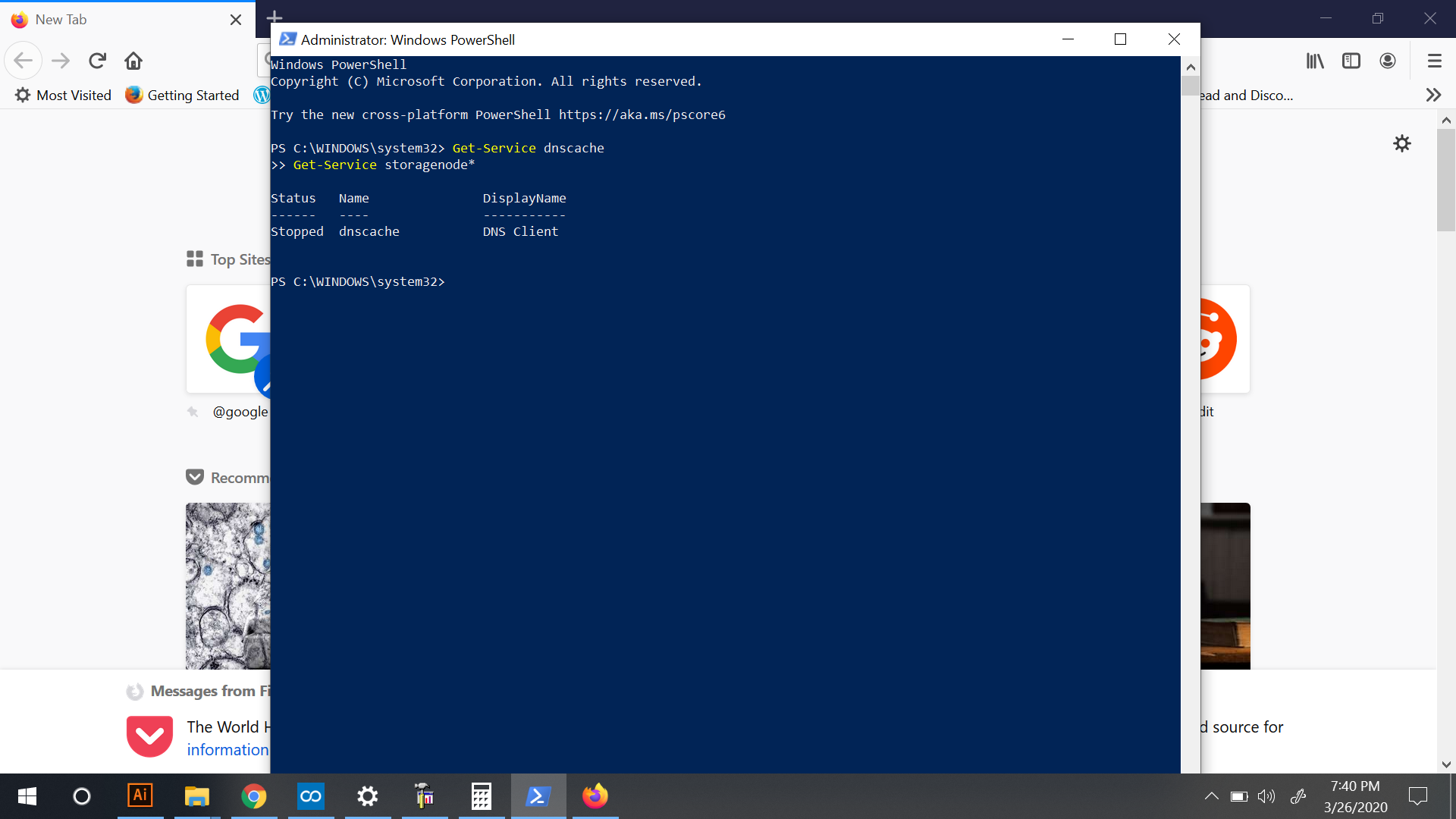Click new tab settings gear
The width and height of the screenshot is (1456, 819).
click(x=1402, y=143)
